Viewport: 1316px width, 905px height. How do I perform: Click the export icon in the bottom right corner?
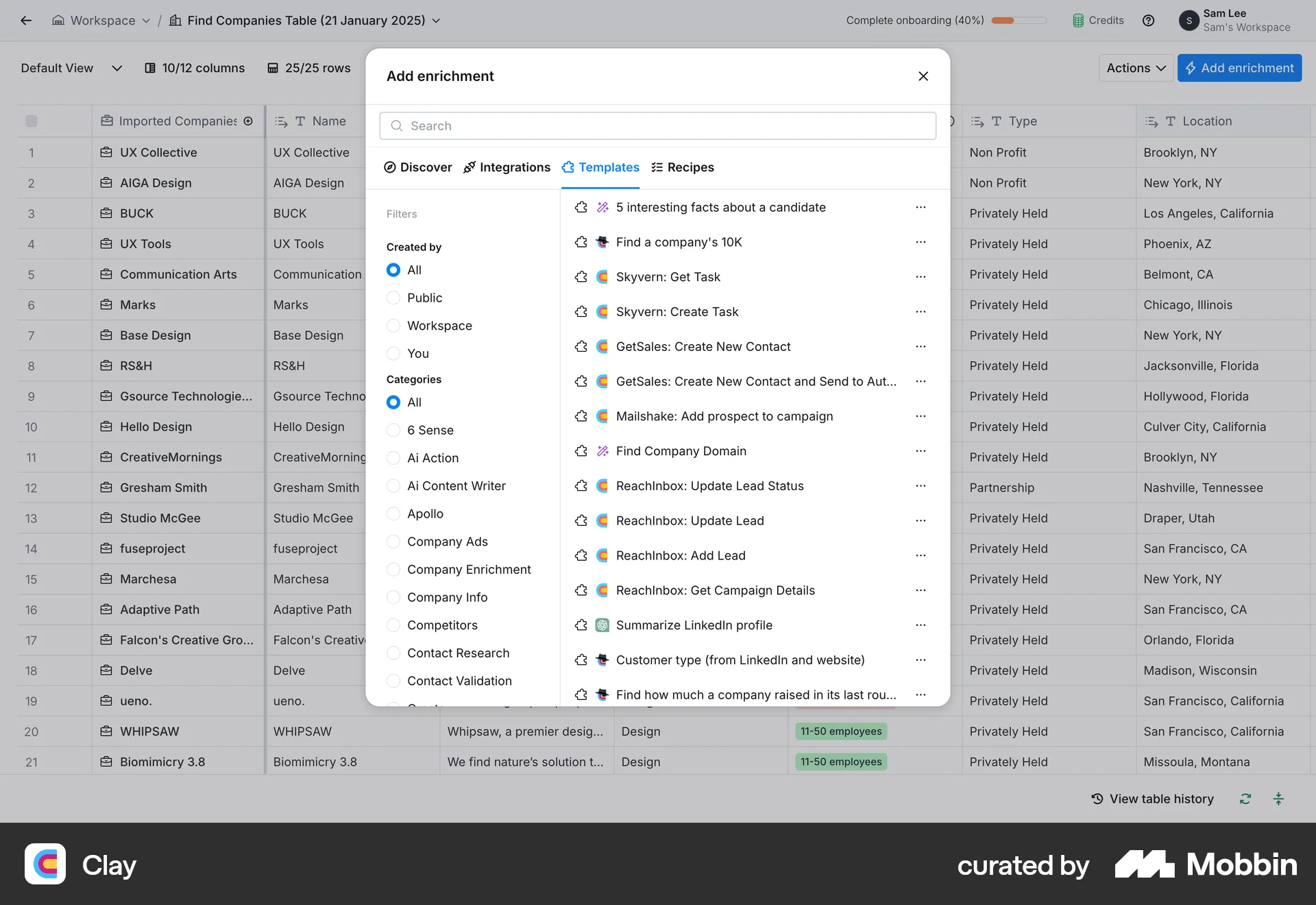point(1279,799)
